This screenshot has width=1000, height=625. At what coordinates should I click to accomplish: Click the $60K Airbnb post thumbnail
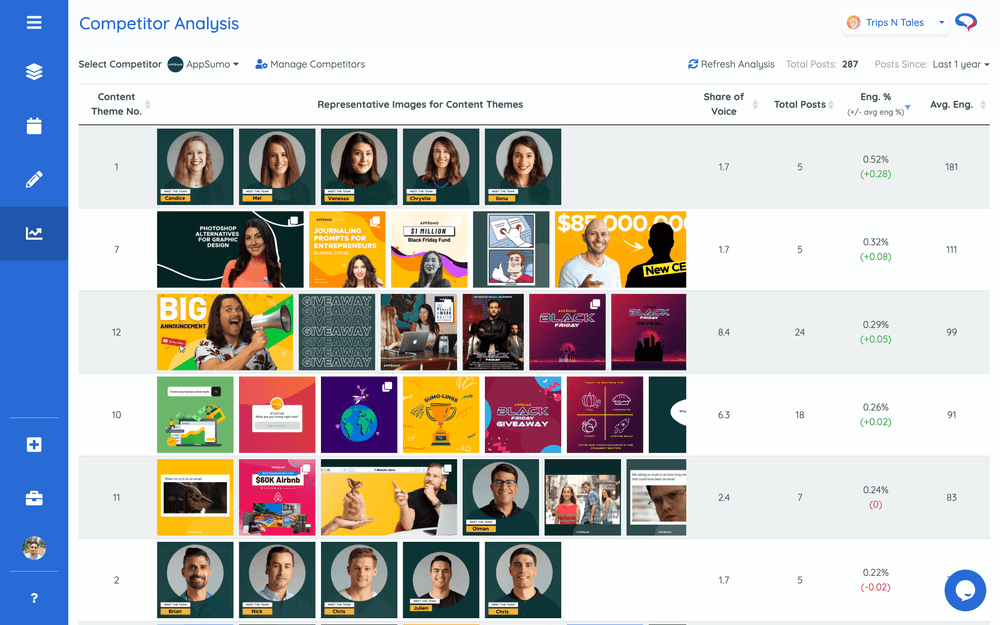pyautogui.click(x=277, y=497)
